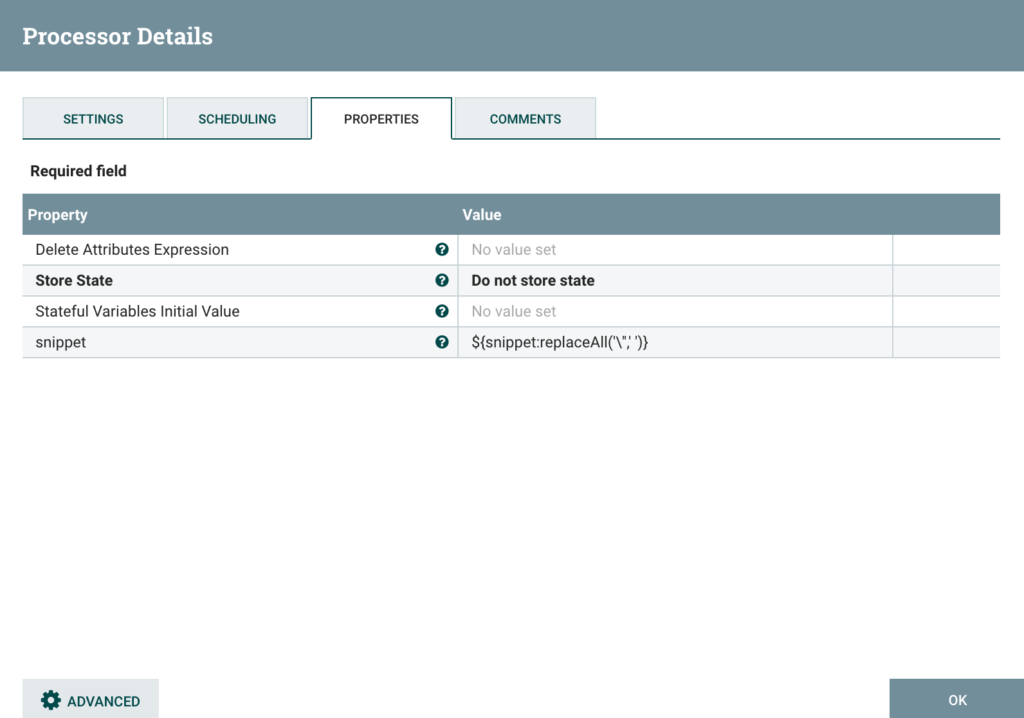The height and width of the screenshot is (718, 1024).
Task: View help for Stateful Variables Initial Value
Action: pyautogui.click(x=441, y=311)
